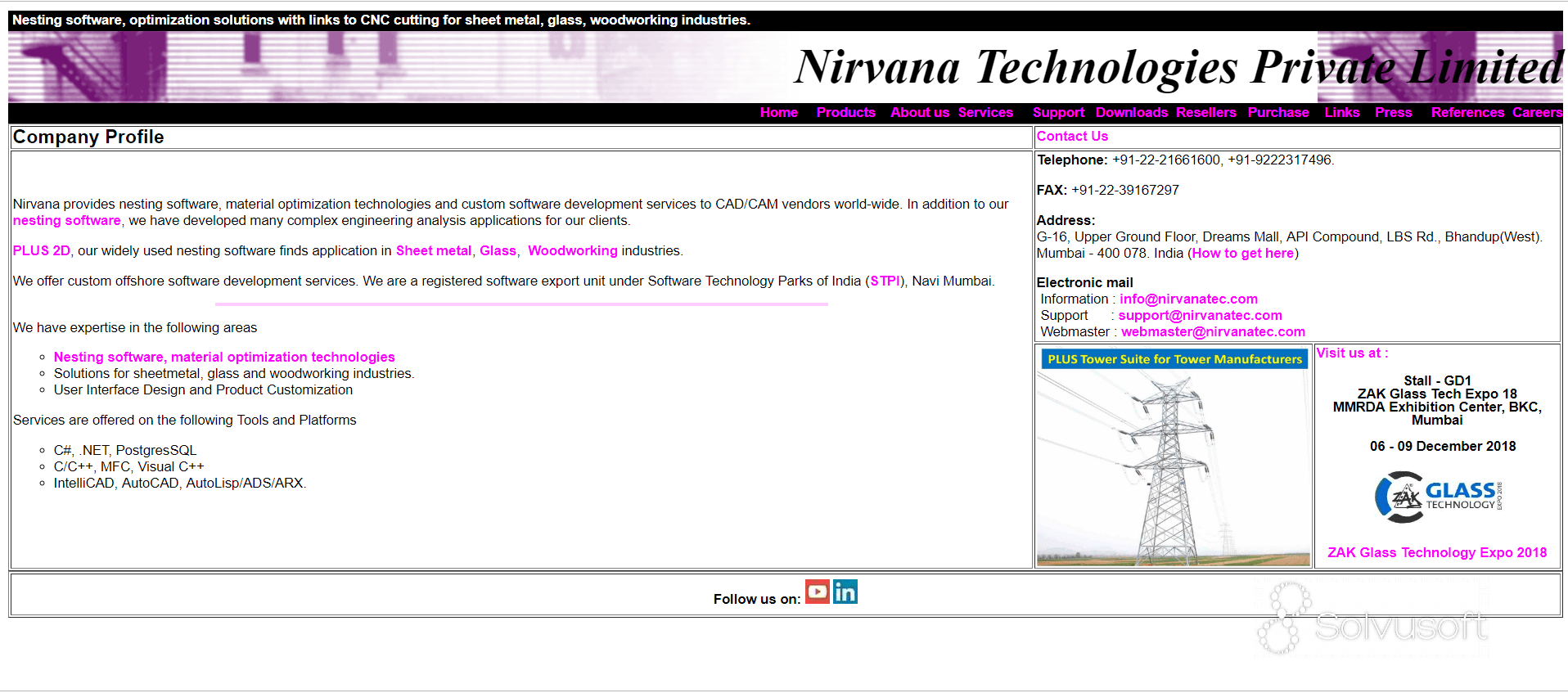This screenshot has width=1568, height=693.
Task: Click the C#, .NET, PostgresSQL list item
Action: [125, 451]
